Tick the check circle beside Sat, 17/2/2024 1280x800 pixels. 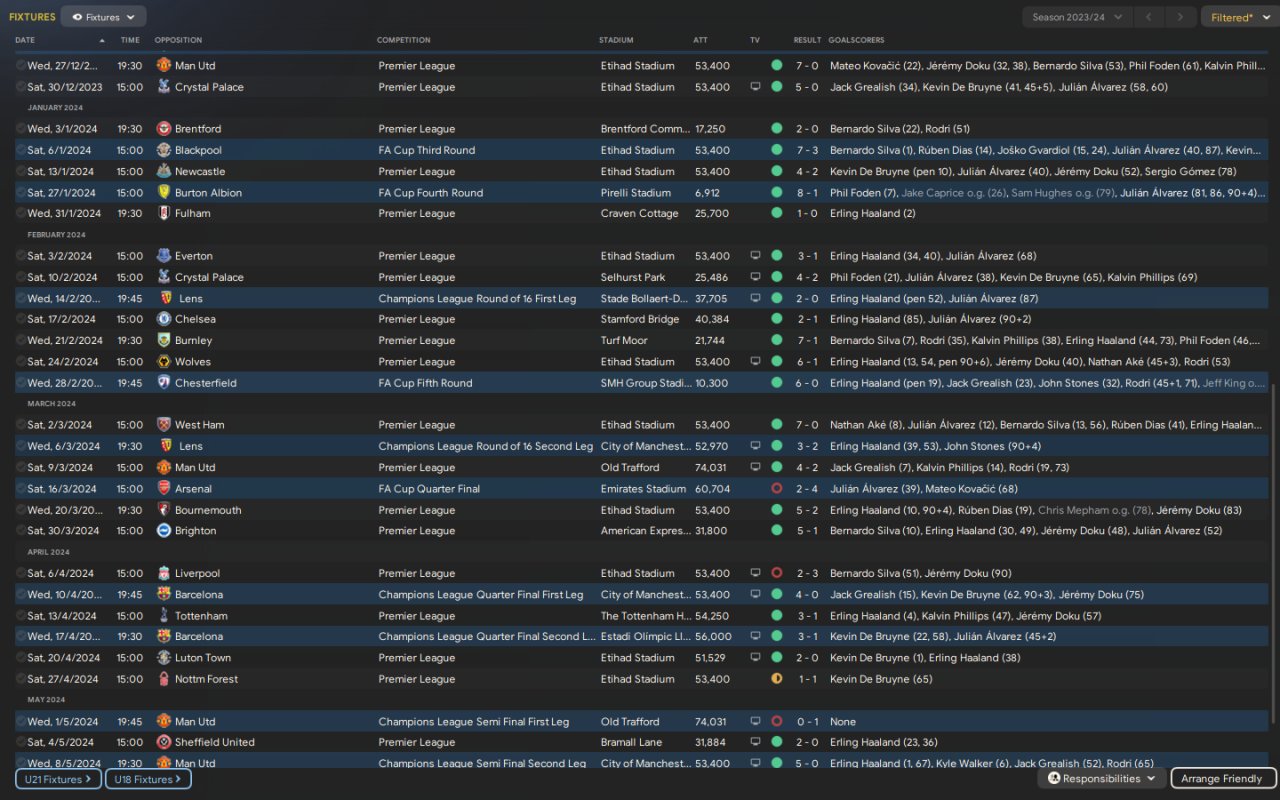[21, 319]
